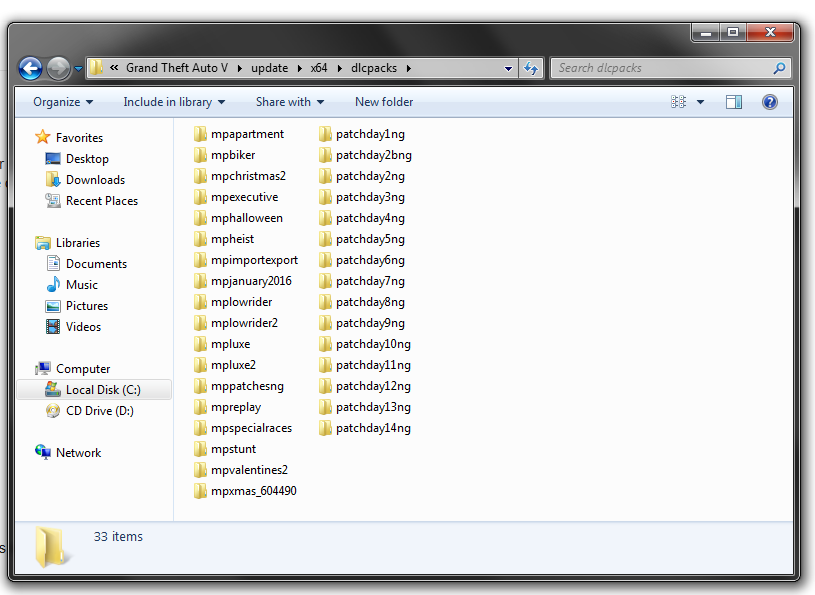Select the mpimportexport folder icon
This screenshot has width=815, height=595.
pyautogui.click(x=200, y=260)
